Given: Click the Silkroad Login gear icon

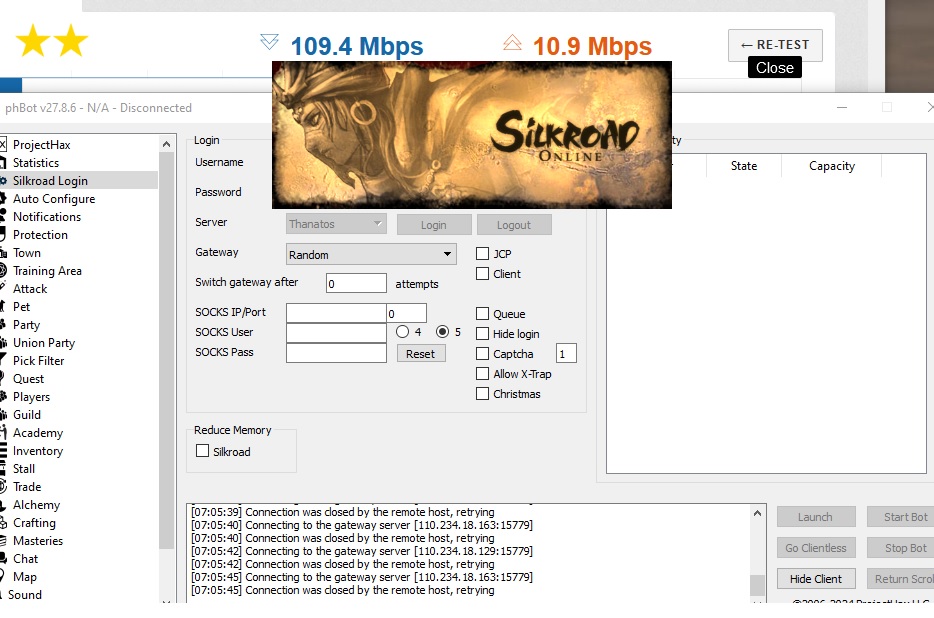Looking at the screenshot, I should point(3,181).
